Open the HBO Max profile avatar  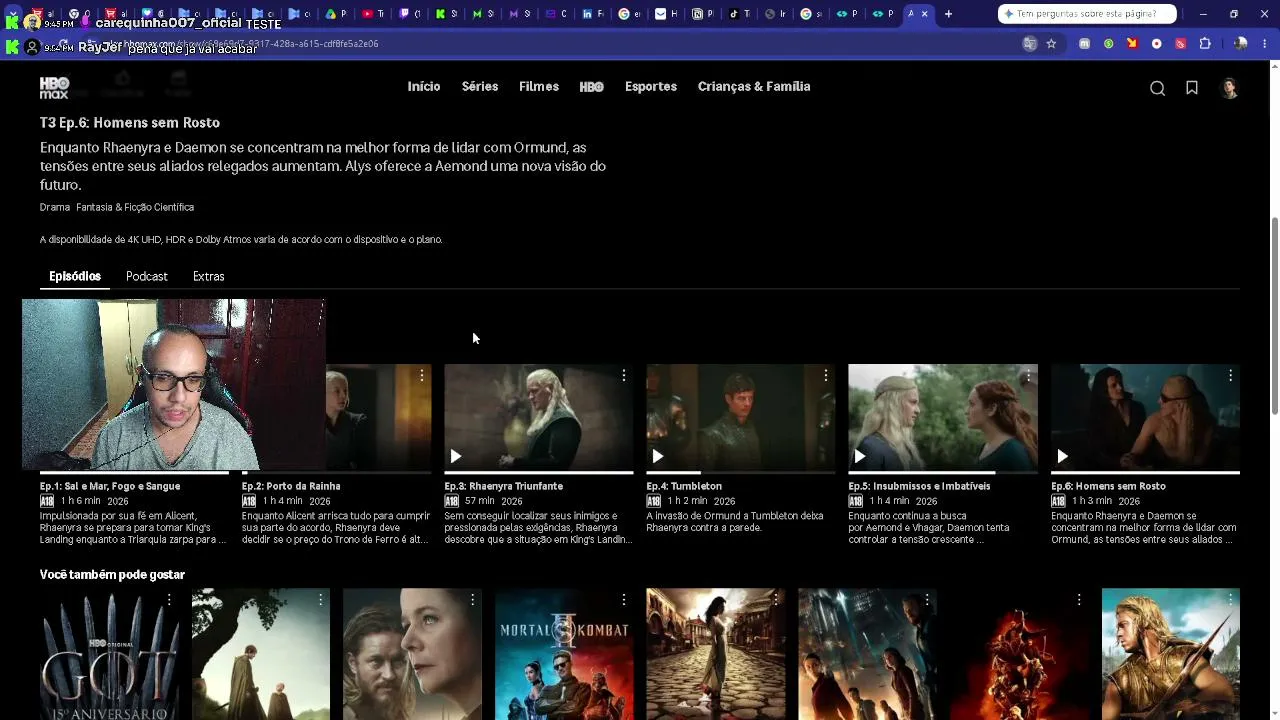(1230, 88)
